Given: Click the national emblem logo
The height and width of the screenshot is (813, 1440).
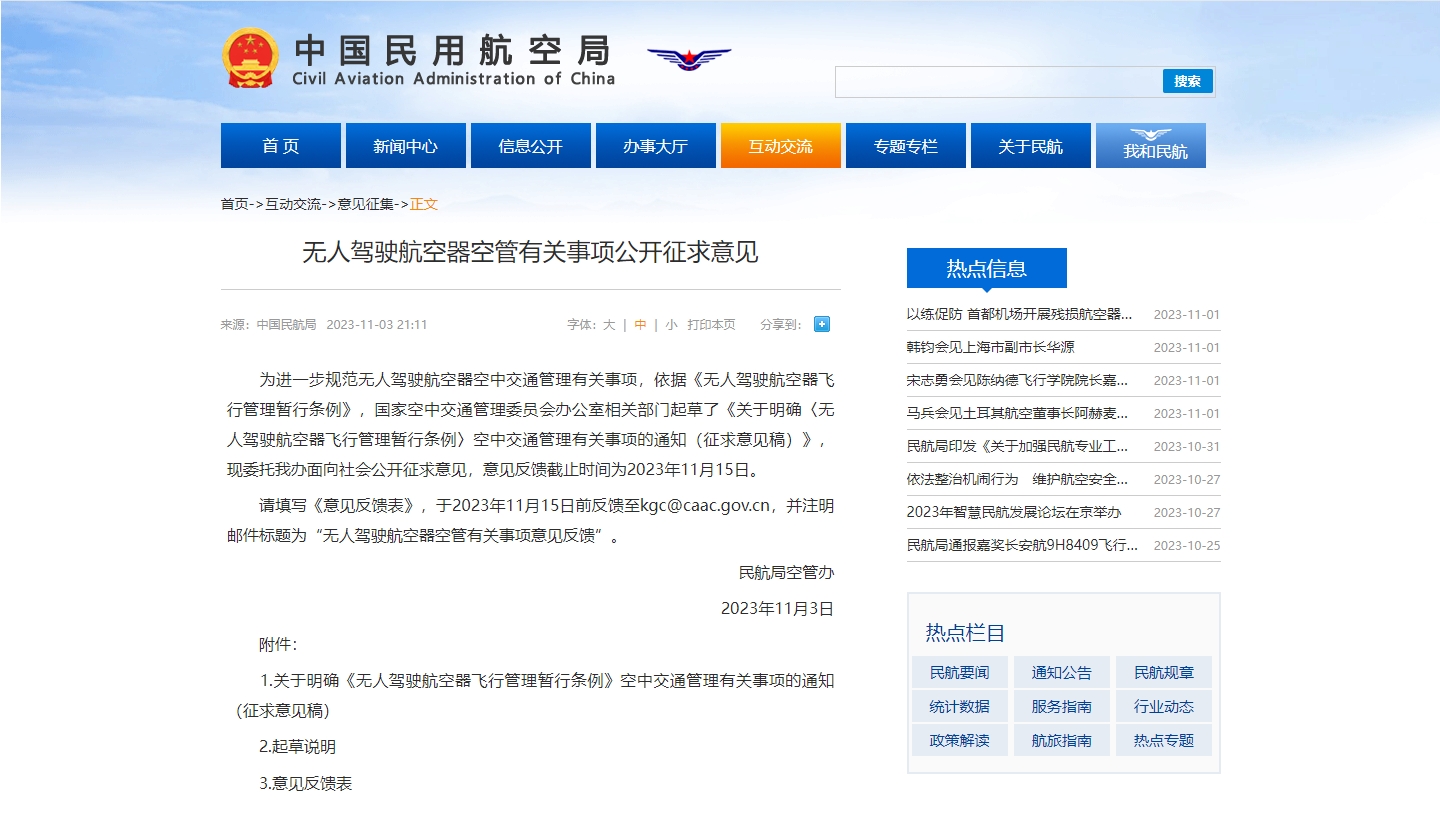Looking at the screenshot, I should pos(250,58).
